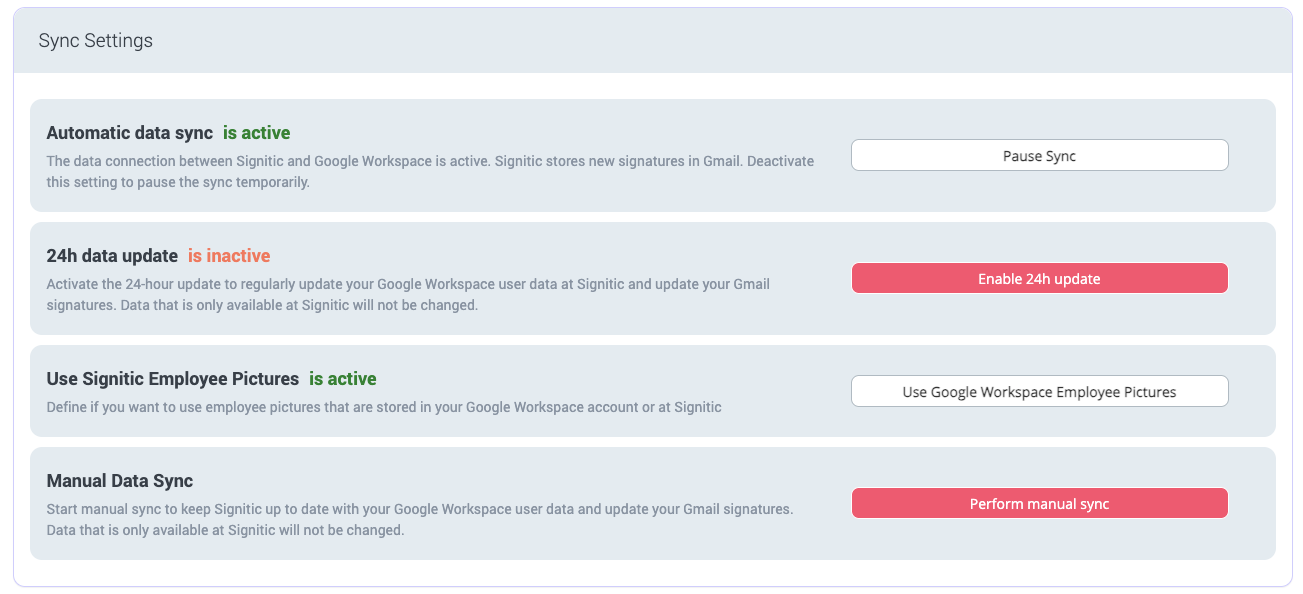Image resolution: width=1303 pixels, height=594 pixels.
Task: Select Use Google Workspace Employee Pictures button
Action: click(1039, 392)
